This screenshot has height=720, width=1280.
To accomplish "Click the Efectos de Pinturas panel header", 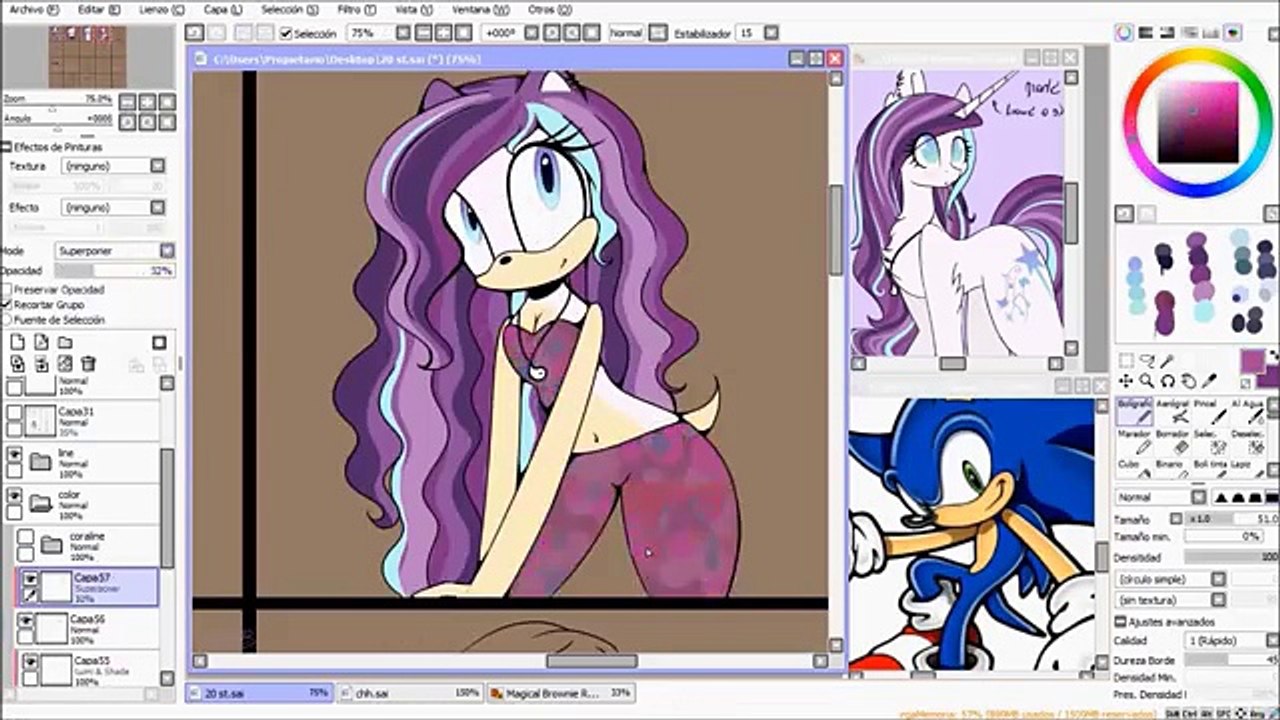I will pos(59,147).
